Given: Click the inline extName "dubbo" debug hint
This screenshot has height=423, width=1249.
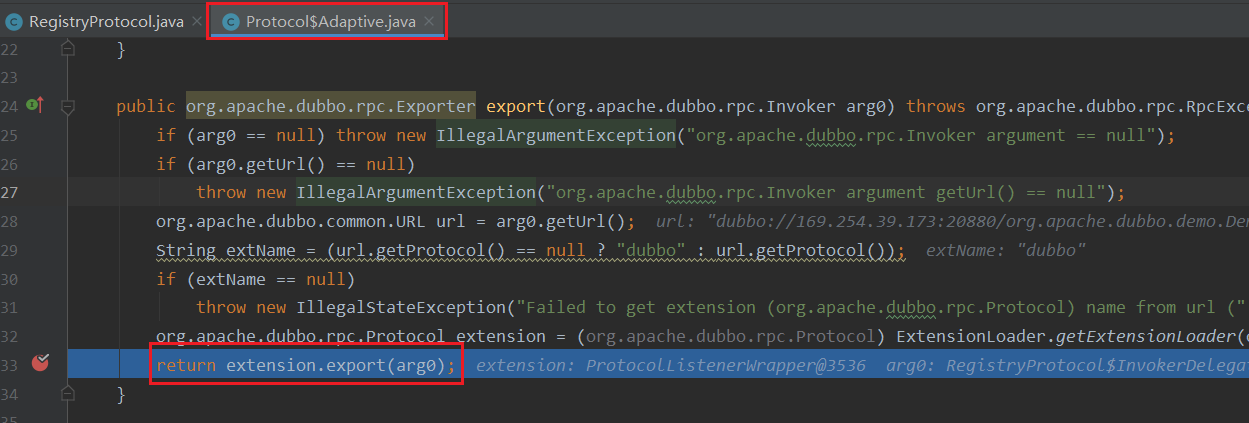Looking at the screenshot, I should click(x=1006, y=250).
